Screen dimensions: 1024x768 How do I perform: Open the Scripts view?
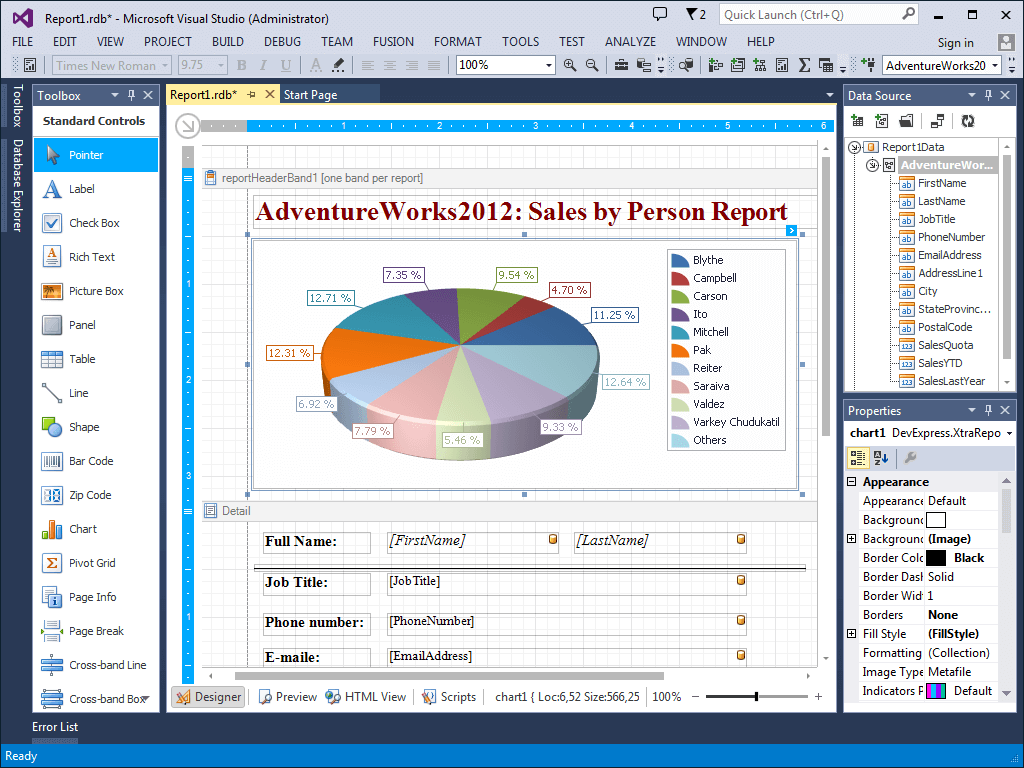click(449, 697)
